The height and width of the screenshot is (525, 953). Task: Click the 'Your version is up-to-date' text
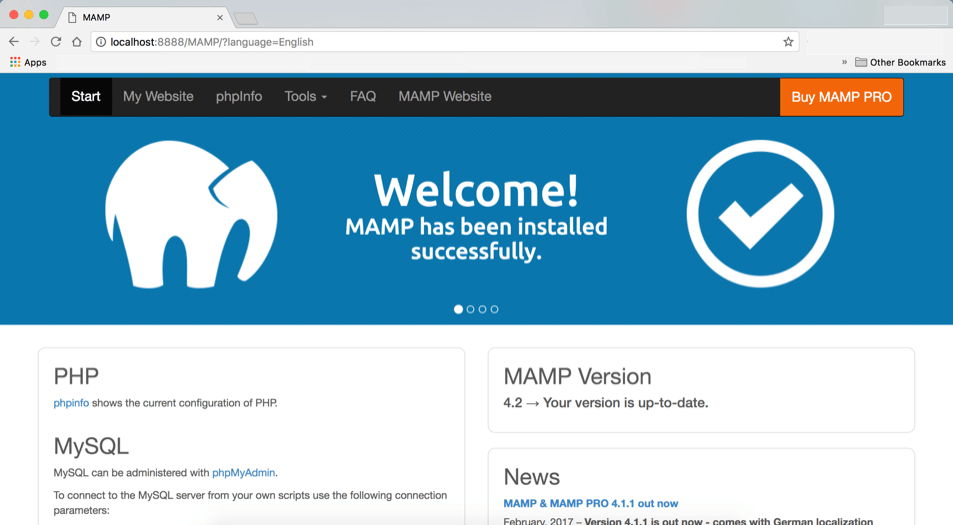pos(625,403)
